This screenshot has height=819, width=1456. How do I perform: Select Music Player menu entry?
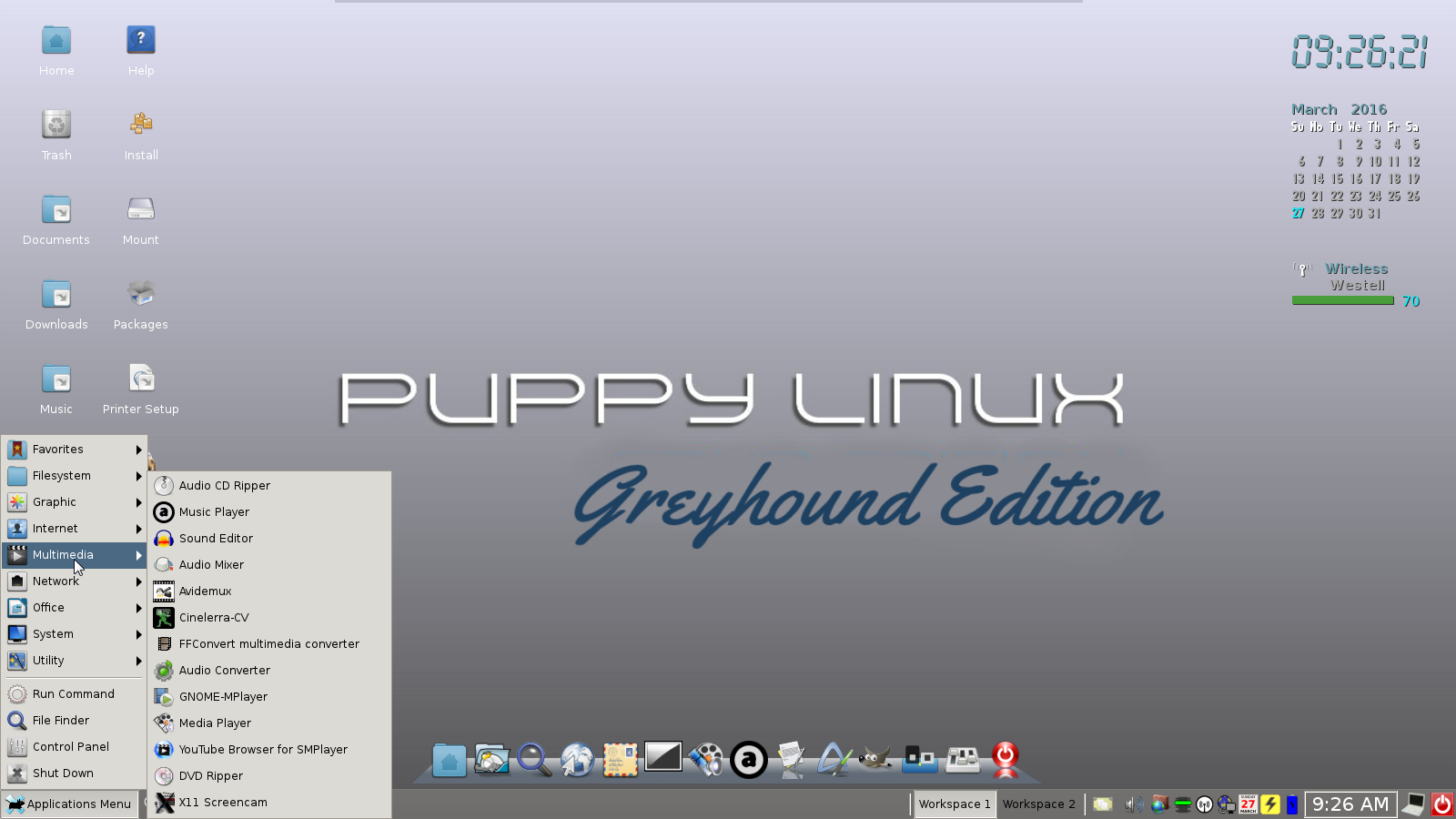click(269, 512)
